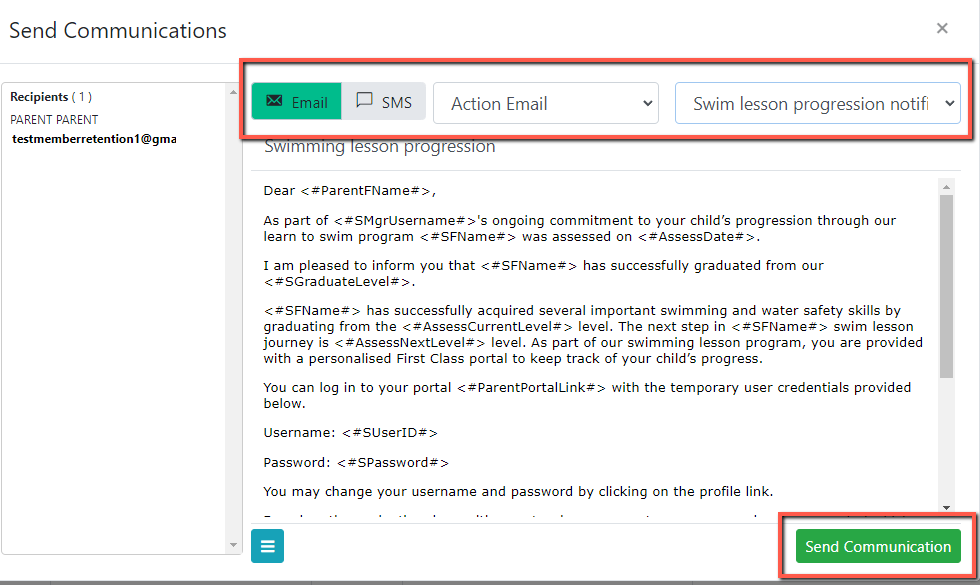Viewport: 980px width, 585px height.
Task: Open the teal hamburger menu button
Action: (268, 546)
